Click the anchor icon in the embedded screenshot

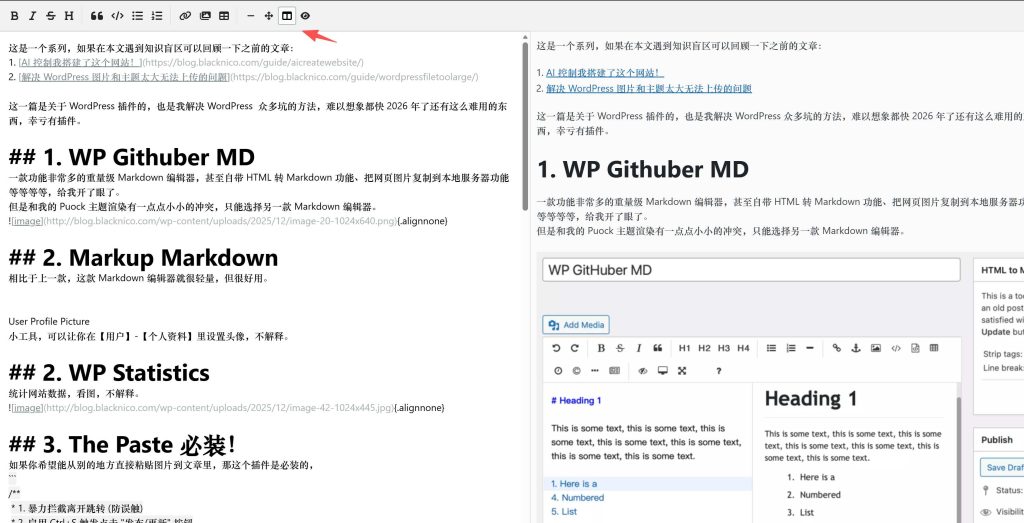click(856, 348)
